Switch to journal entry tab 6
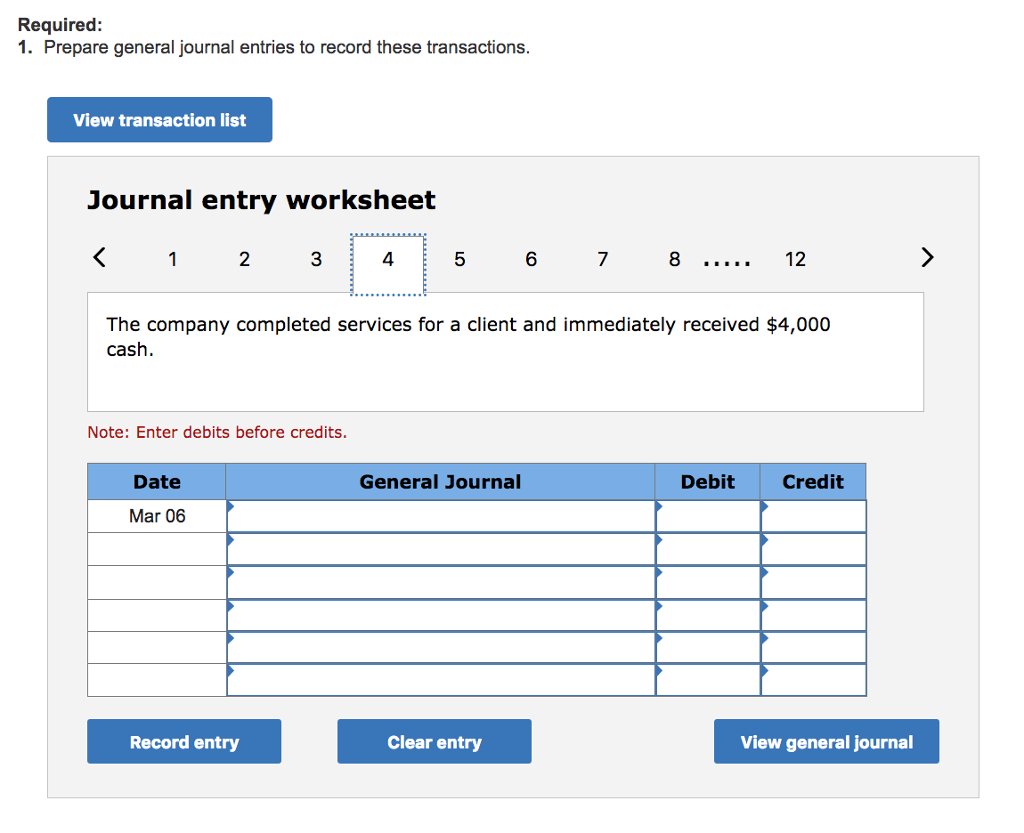The height and width of the screenshot is (833, 1024). 531,259
